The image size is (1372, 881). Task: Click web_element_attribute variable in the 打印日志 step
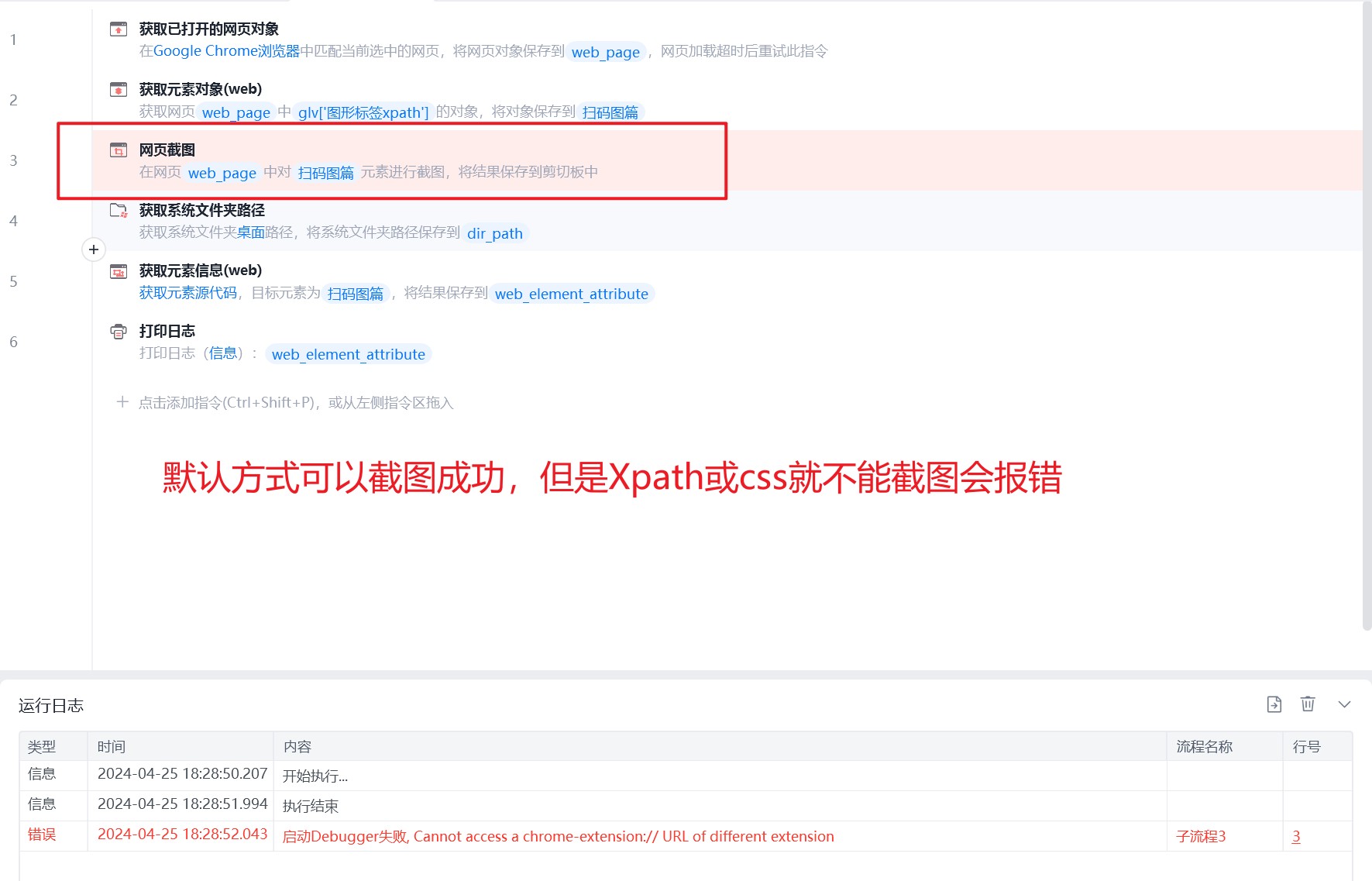click(349, 354)
